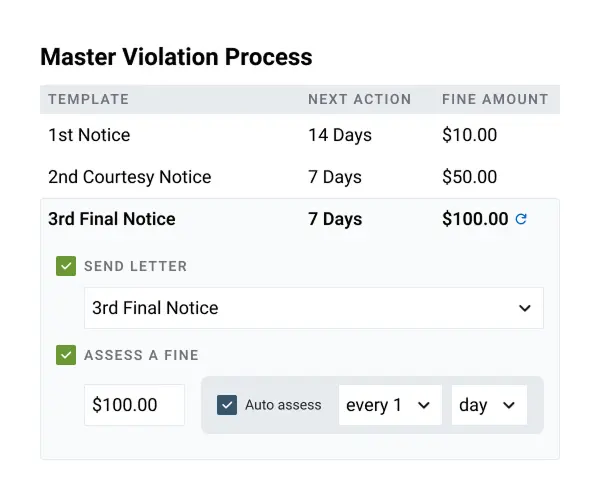This screenshot has width=600, height=500.
Task: Select the 2nd Courtesy Notice row
Action: [130, 177]
